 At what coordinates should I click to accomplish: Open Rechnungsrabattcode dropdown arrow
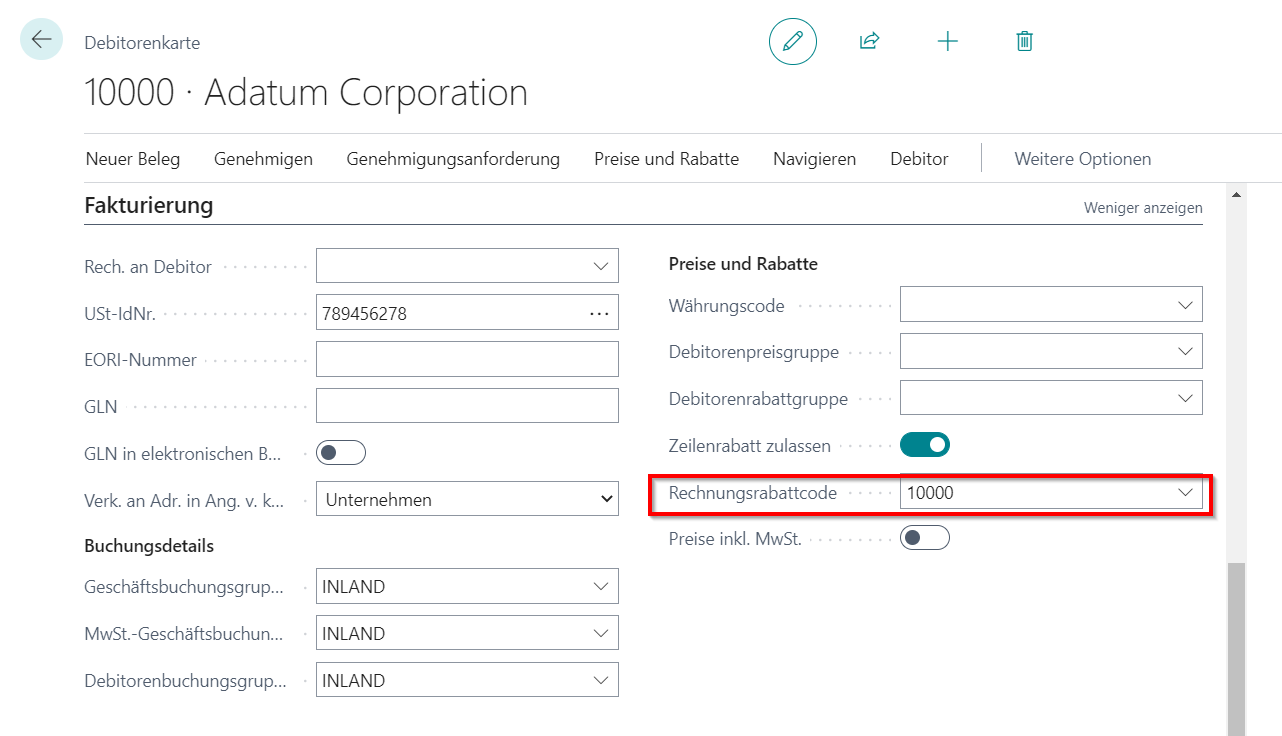tap(1185, 492)
